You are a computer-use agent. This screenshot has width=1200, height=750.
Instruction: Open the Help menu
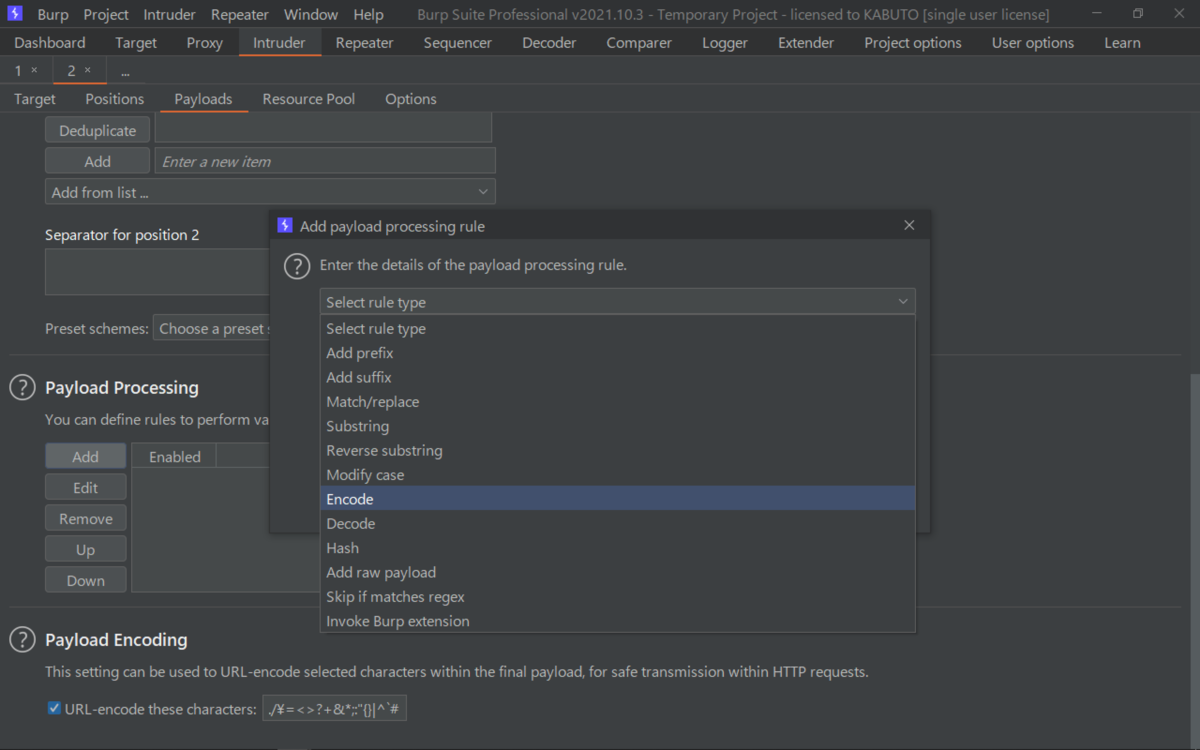pos(368,14)
